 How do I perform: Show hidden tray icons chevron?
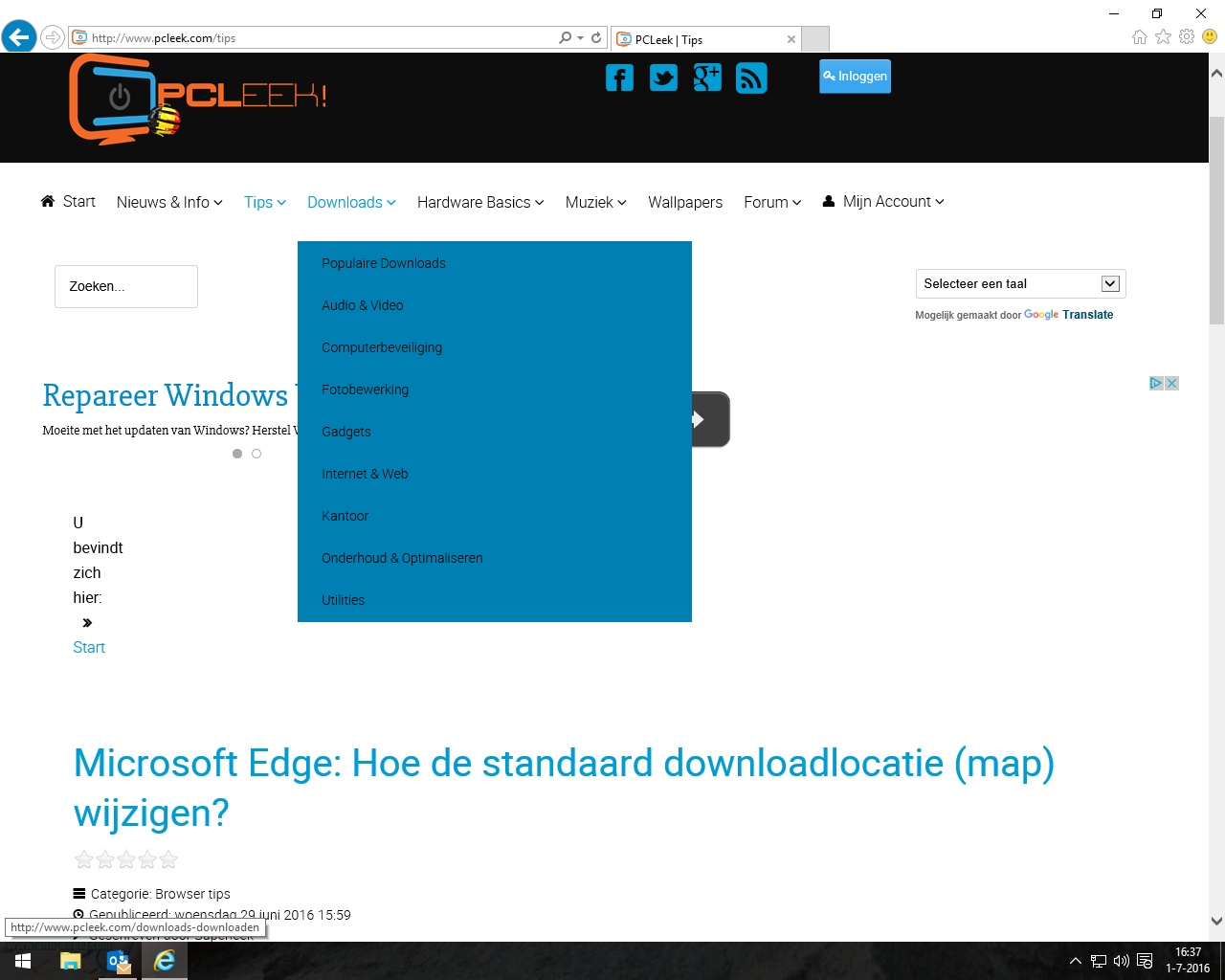pyautogui.click(x=1076, y=961)
